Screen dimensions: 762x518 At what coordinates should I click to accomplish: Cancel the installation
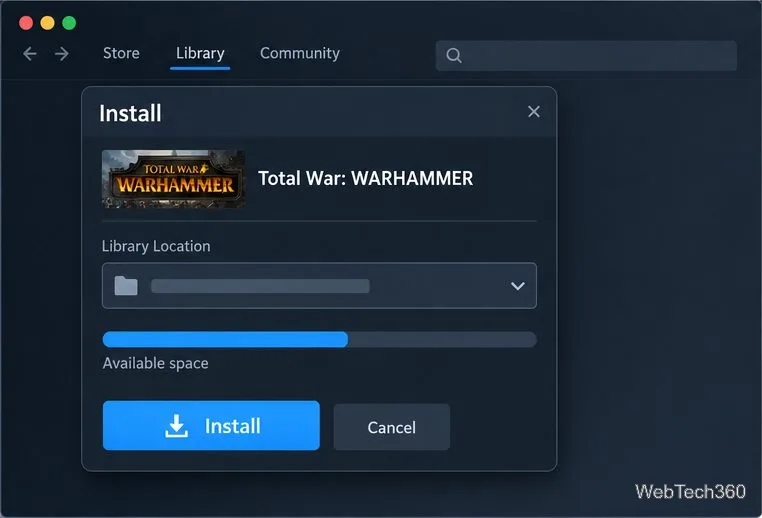tap(392, 427)
